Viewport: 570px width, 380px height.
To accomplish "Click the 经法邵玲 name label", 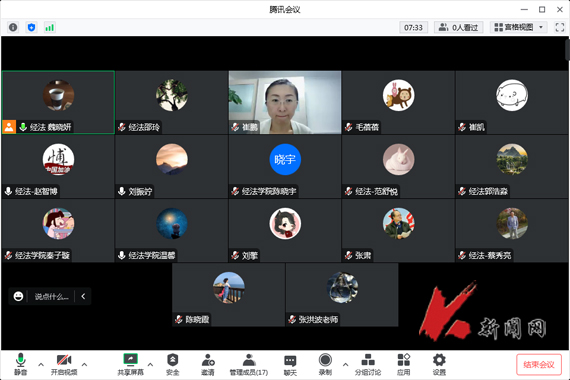I will click(x=144, y=127).
